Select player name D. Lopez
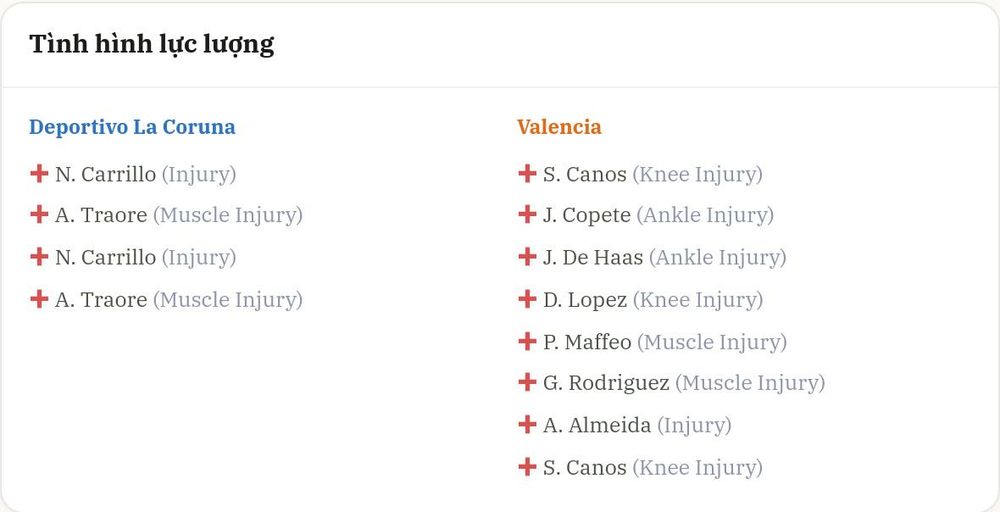The image size is (1000, 512). (x=585, y=300)
